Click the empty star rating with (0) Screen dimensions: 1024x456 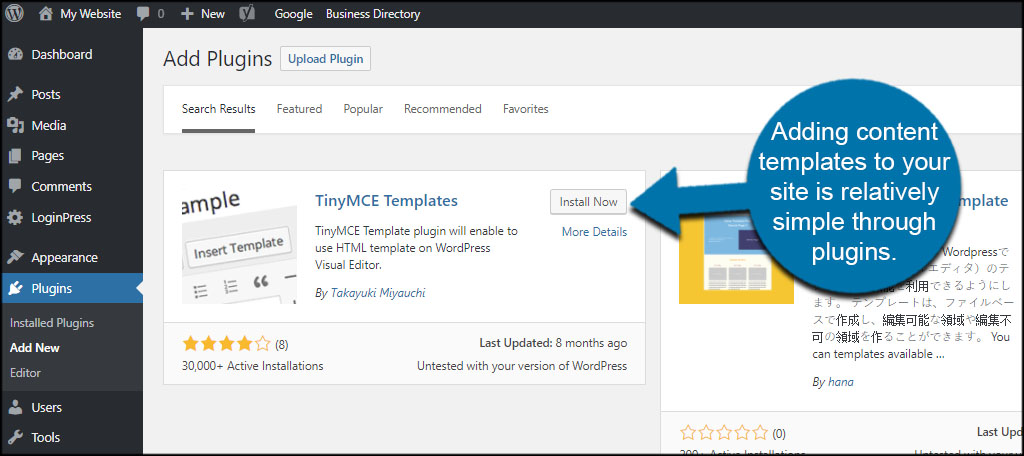724,432
